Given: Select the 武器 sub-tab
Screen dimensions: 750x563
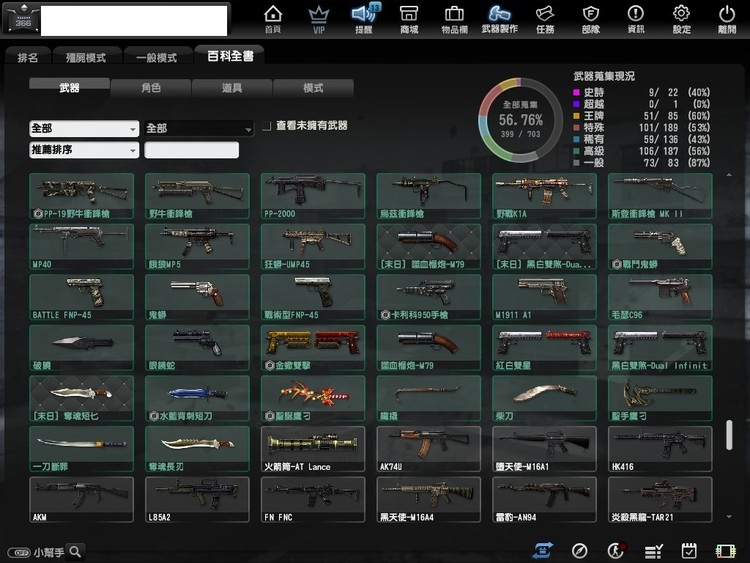Looking at the screenshot, I should point(69,88).
